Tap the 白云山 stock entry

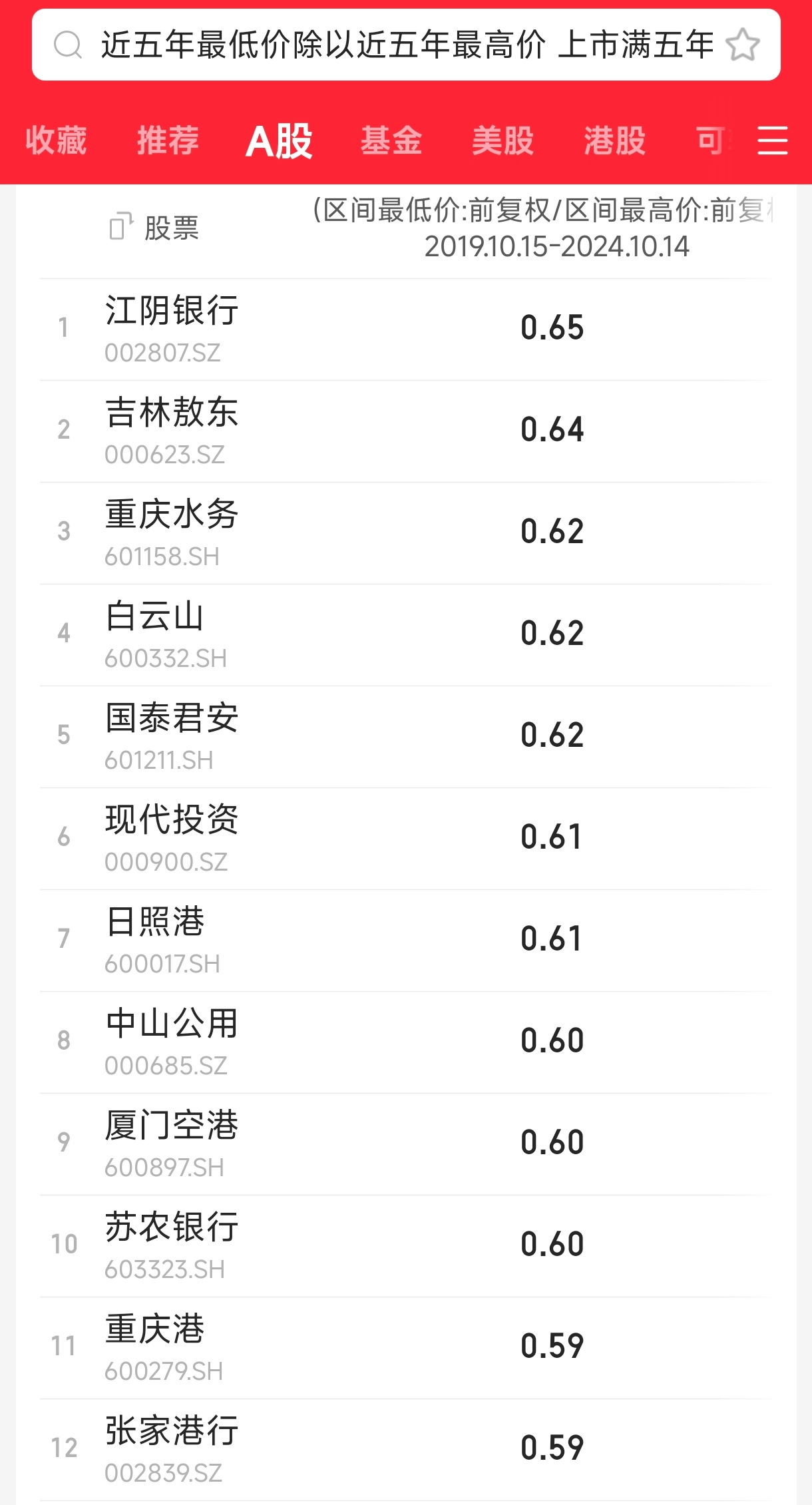155,633
